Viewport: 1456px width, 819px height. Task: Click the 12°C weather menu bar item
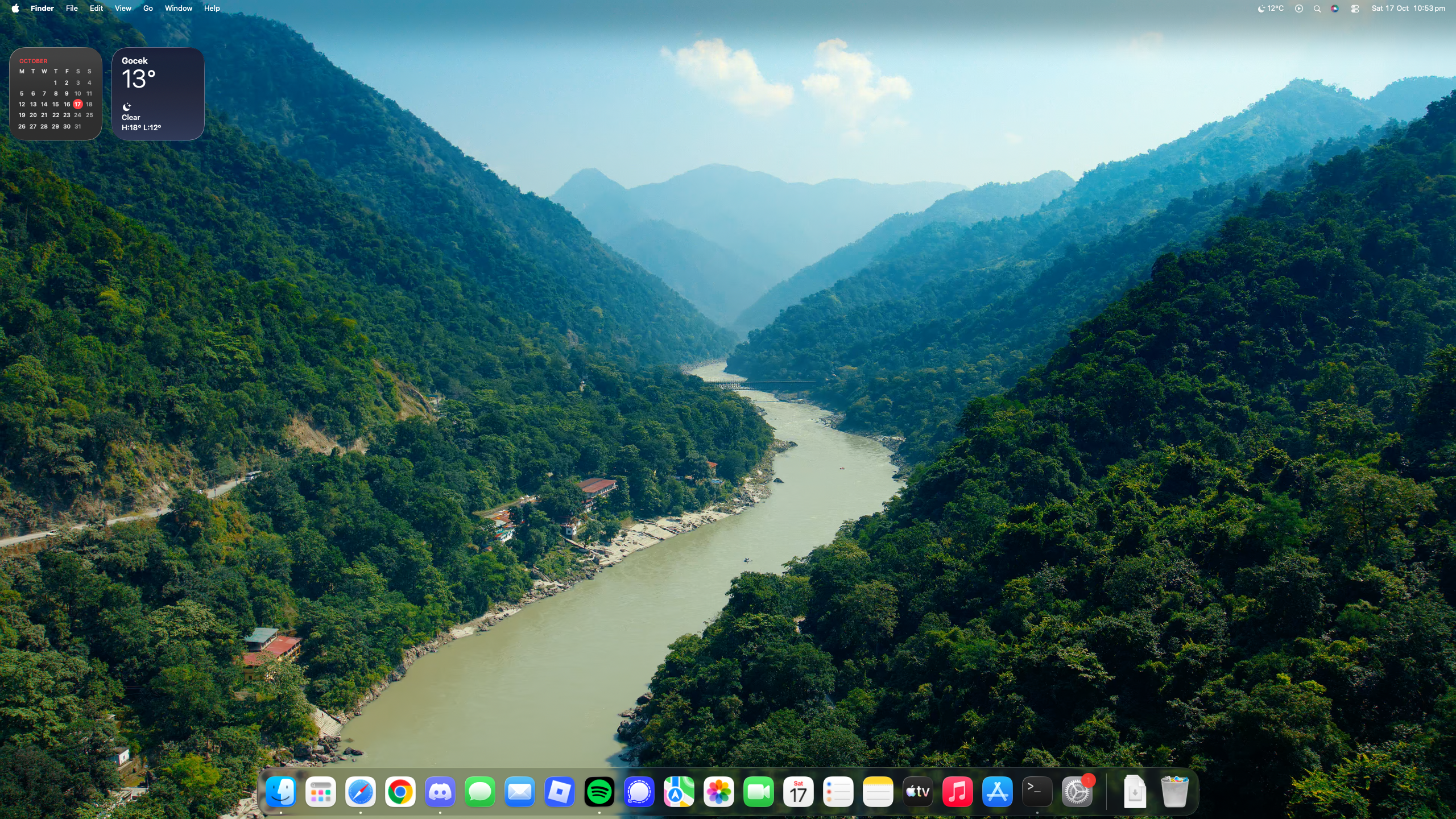pyautogui.click(x=1271, y=8)
